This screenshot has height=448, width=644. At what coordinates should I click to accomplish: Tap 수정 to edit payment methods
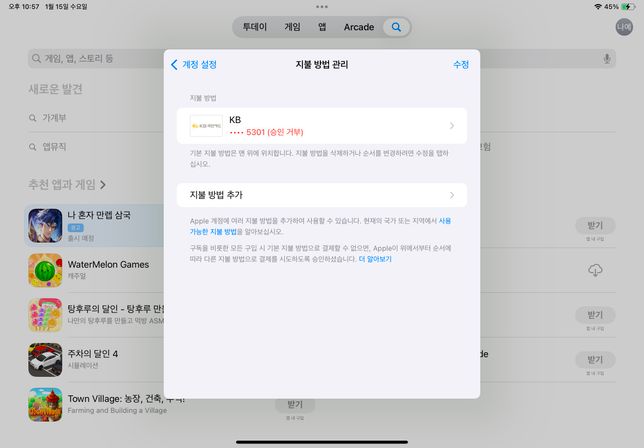point(460,64)
